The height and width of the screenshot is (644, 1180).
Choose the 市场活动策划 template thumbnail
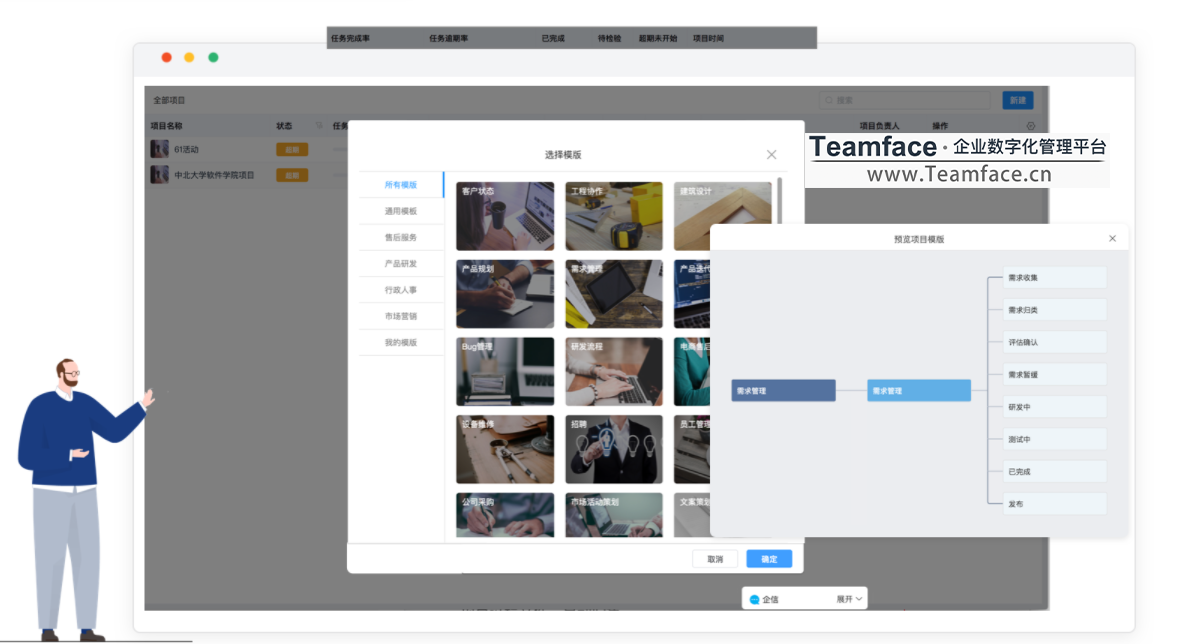614,515
